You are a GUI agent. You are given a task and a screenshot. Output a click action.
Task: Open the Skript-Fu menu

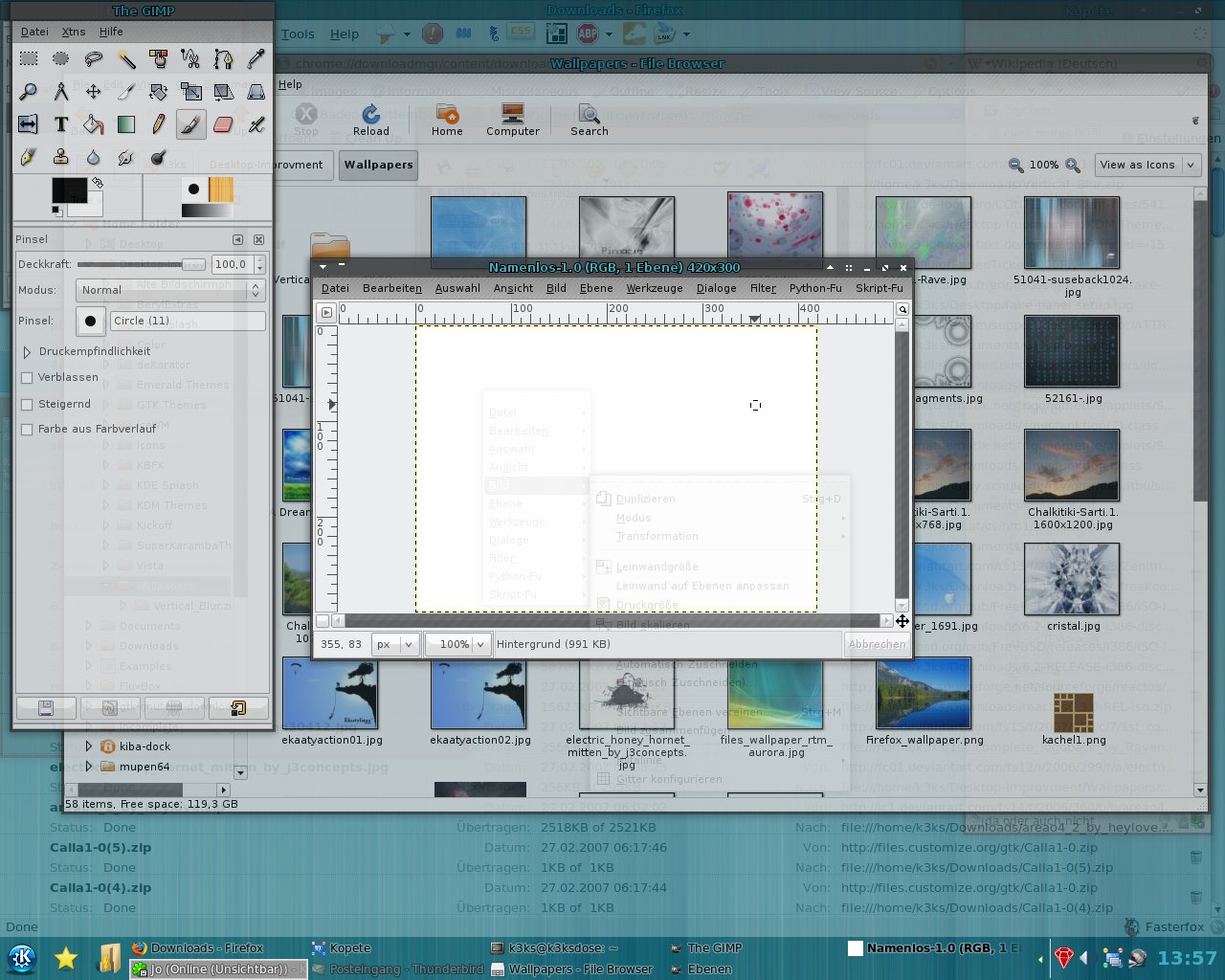point(879,288)
